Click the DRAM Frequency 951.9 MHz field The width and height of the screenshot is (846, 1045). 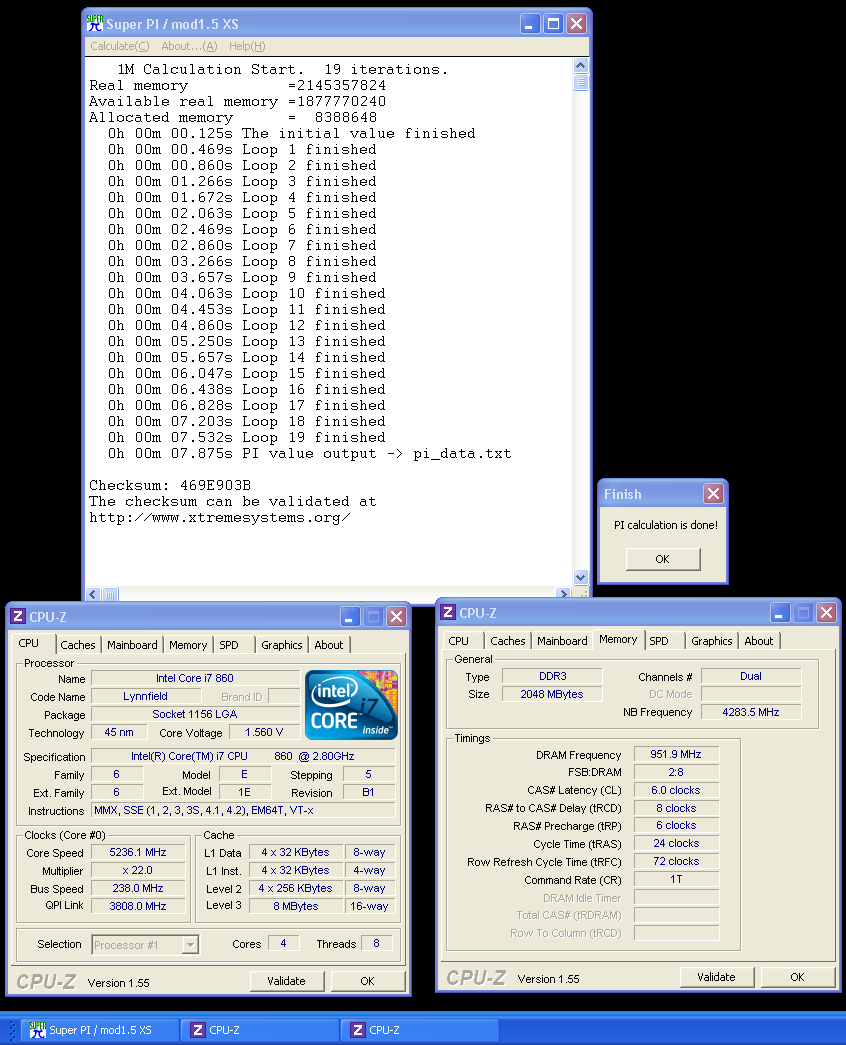click(x=676, y=754)
